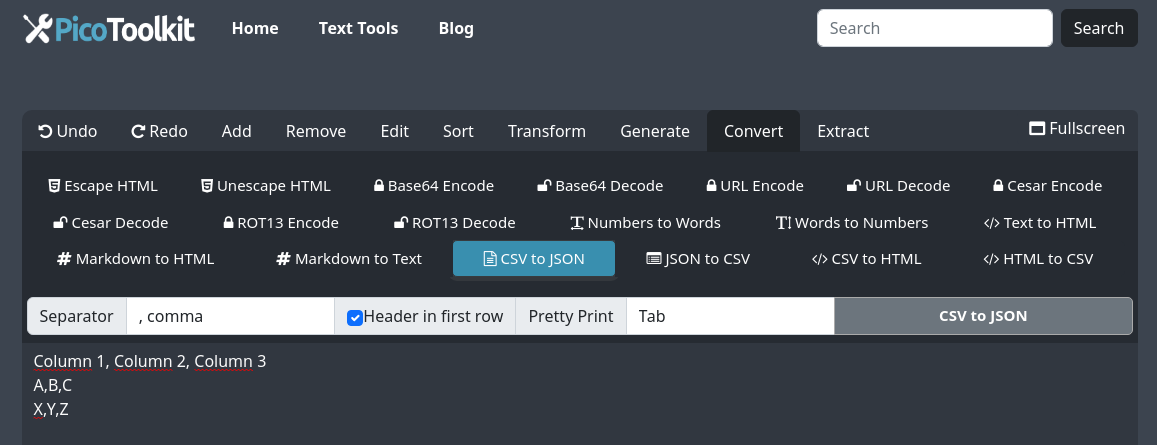1157x445 pixels.
Task: Open the PicoToolkit logo homepage link
Action: [x=109, y=29]
